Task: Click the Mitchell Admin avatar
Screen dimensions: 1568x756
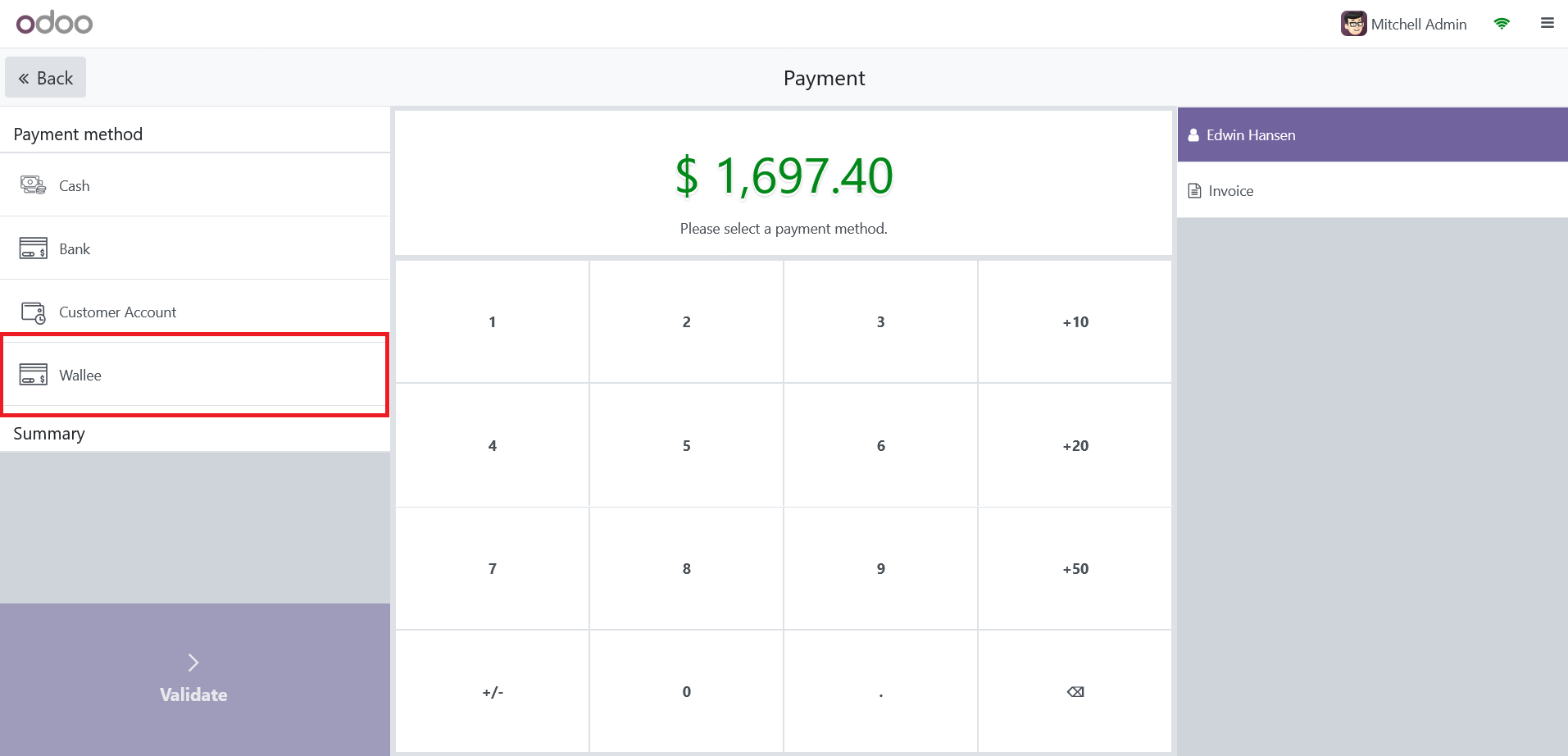Action: click(1353, 24)
